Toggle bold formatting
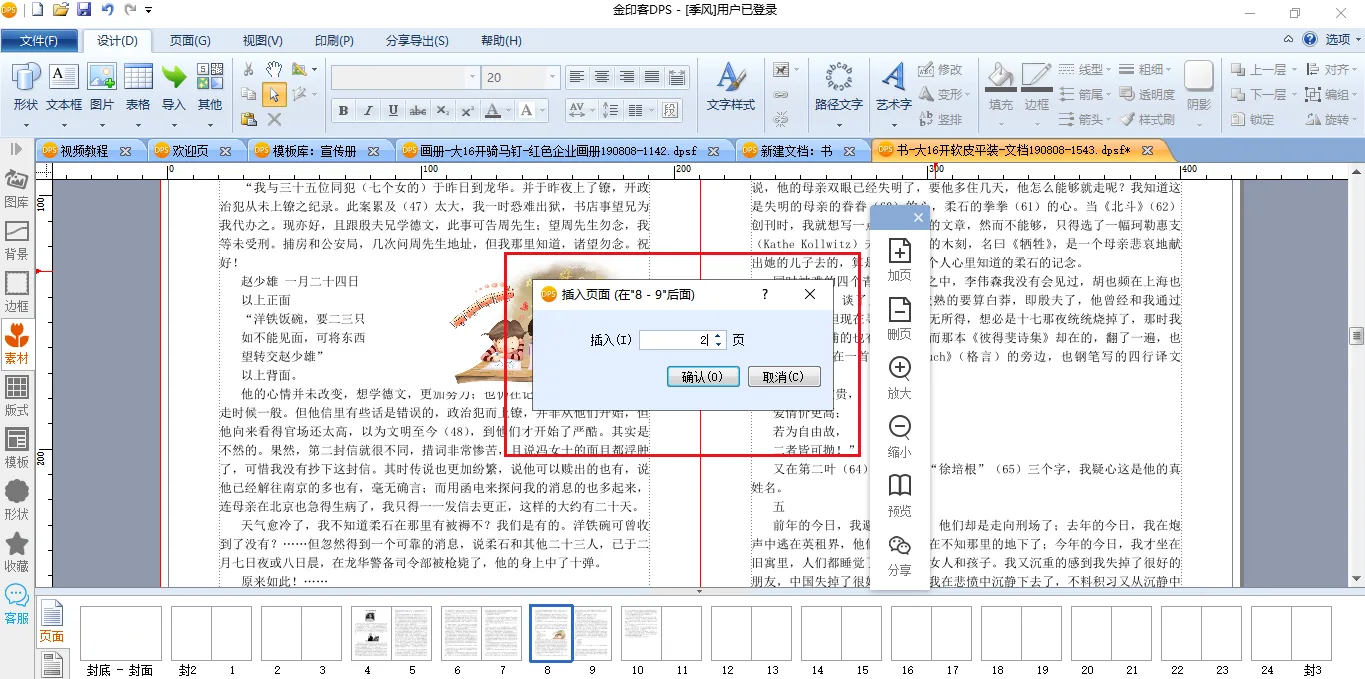The height and width of the screenshot is (679, 1365). click(x=343, y=111)
